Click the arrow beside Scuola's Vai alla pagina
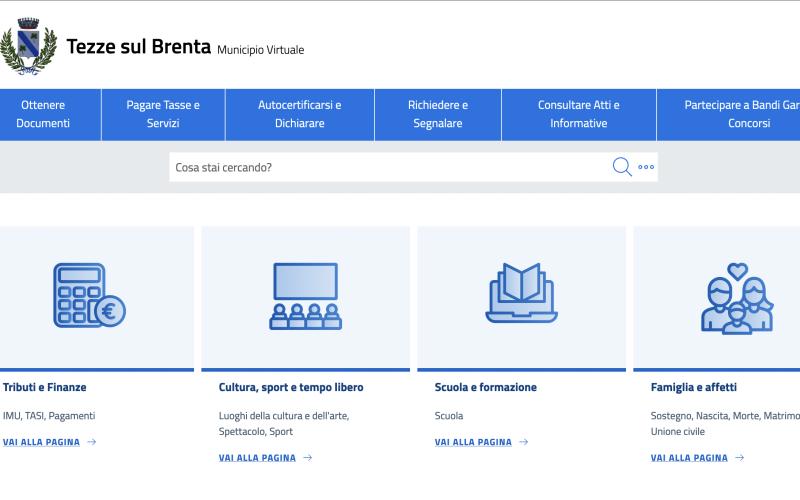Image resolution: width=800 pixels, height=500 pixels. click(x=523, y=442)
